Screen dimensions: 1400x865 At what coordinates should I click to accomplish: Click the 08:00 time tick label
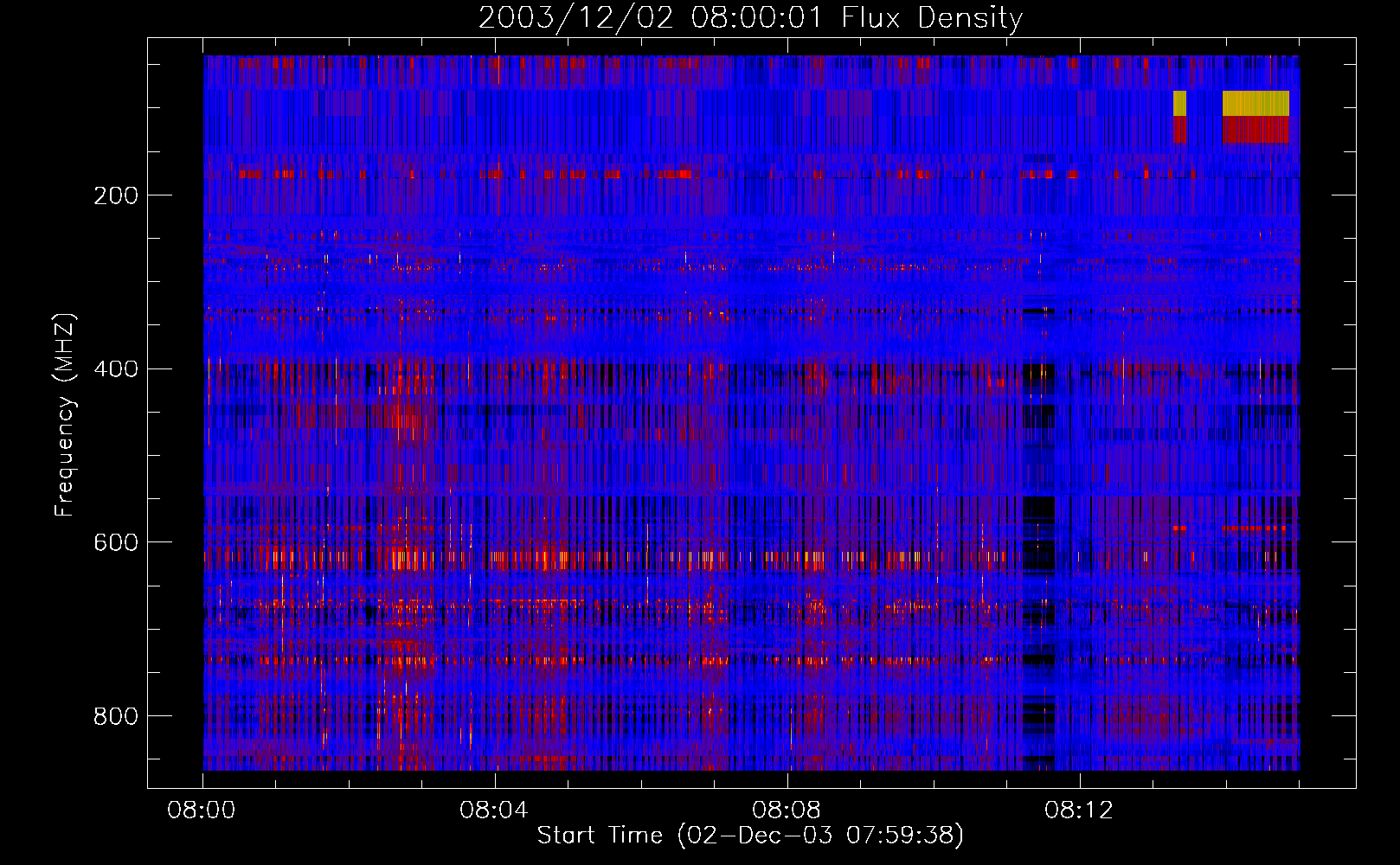point(202,811)
